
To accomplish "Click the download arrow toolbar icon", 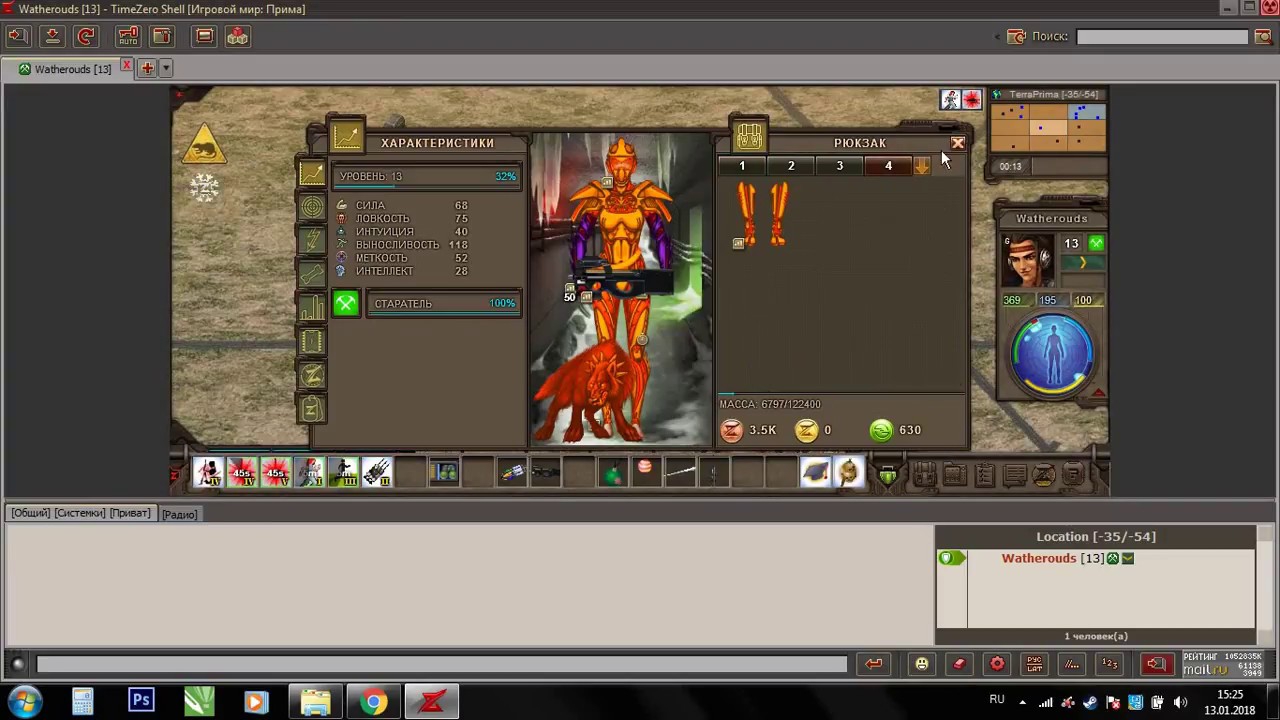I will 52,36.
